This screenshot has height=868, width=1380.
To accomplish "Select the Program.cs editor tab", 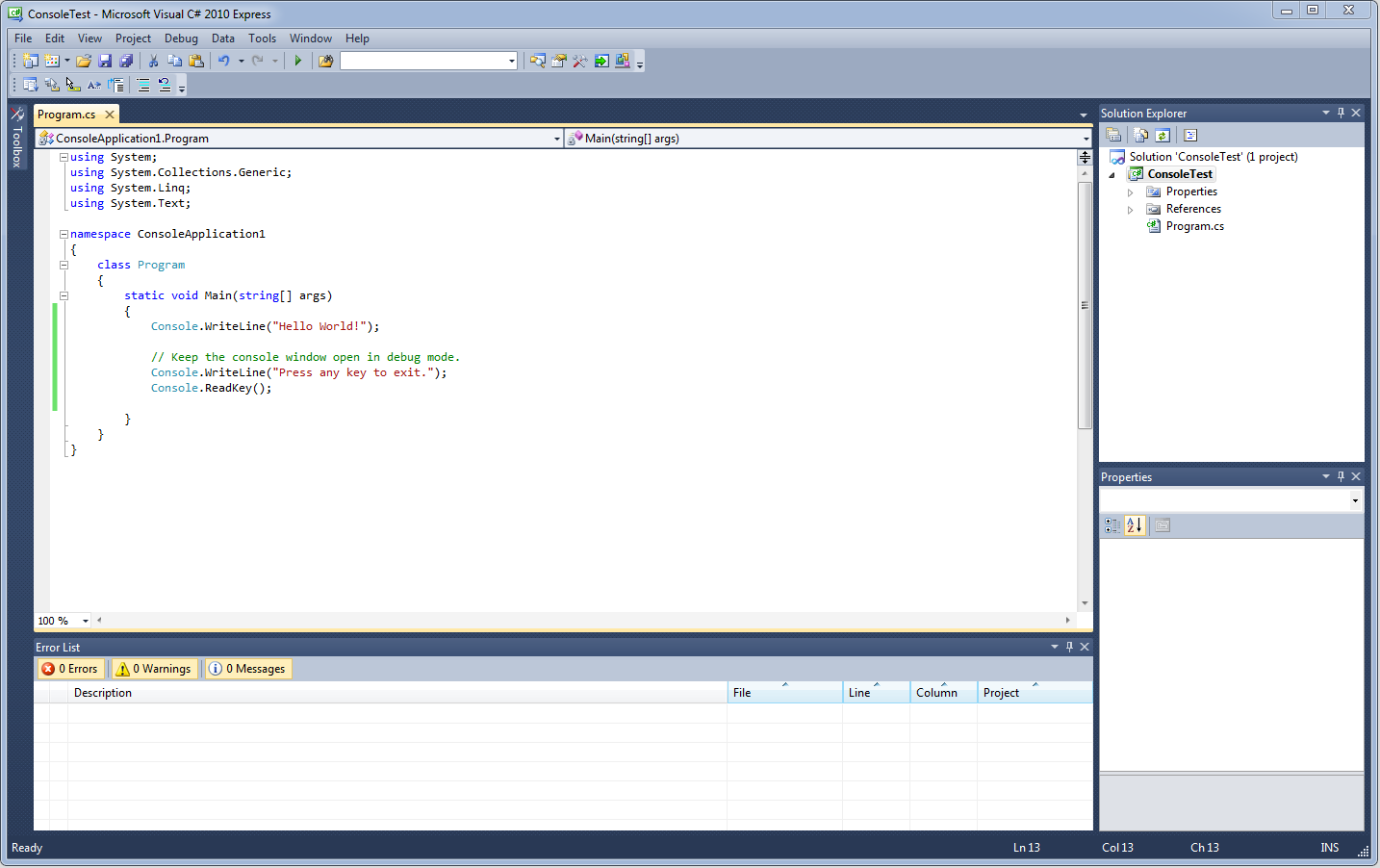I will tap(66, 115).
